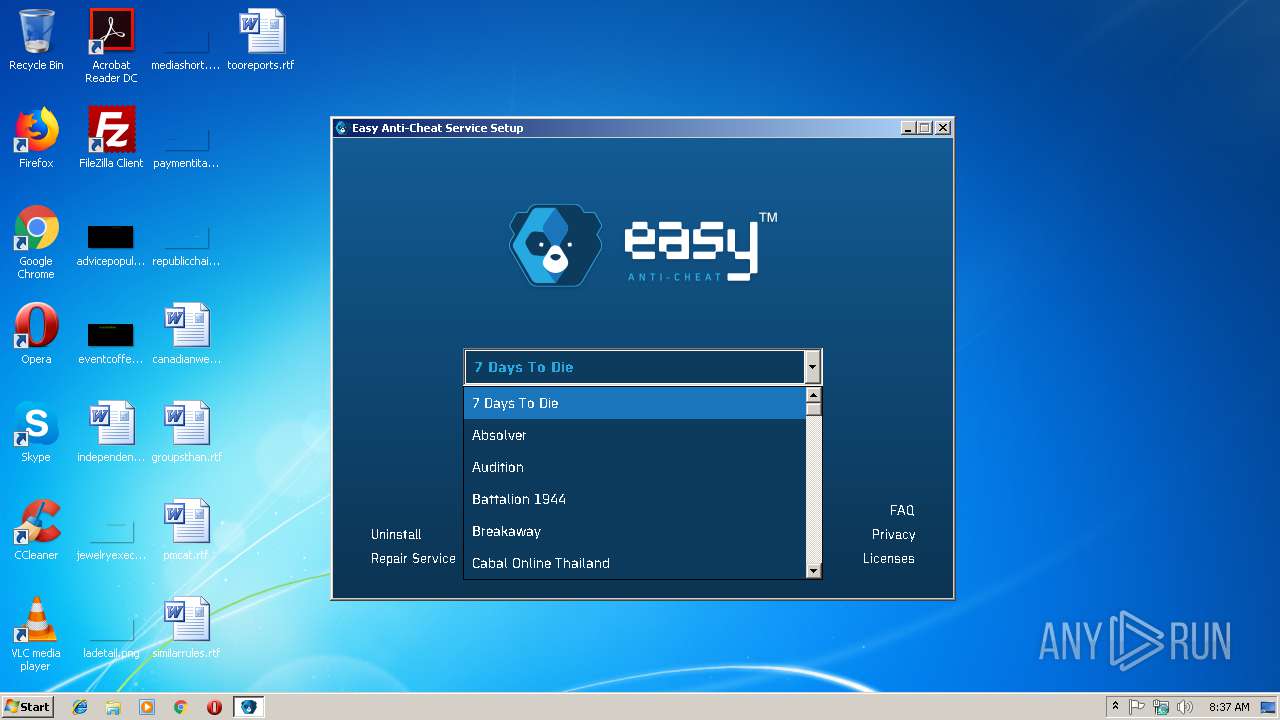Click the game list scroll-down arrow

[x=813, y=571]
